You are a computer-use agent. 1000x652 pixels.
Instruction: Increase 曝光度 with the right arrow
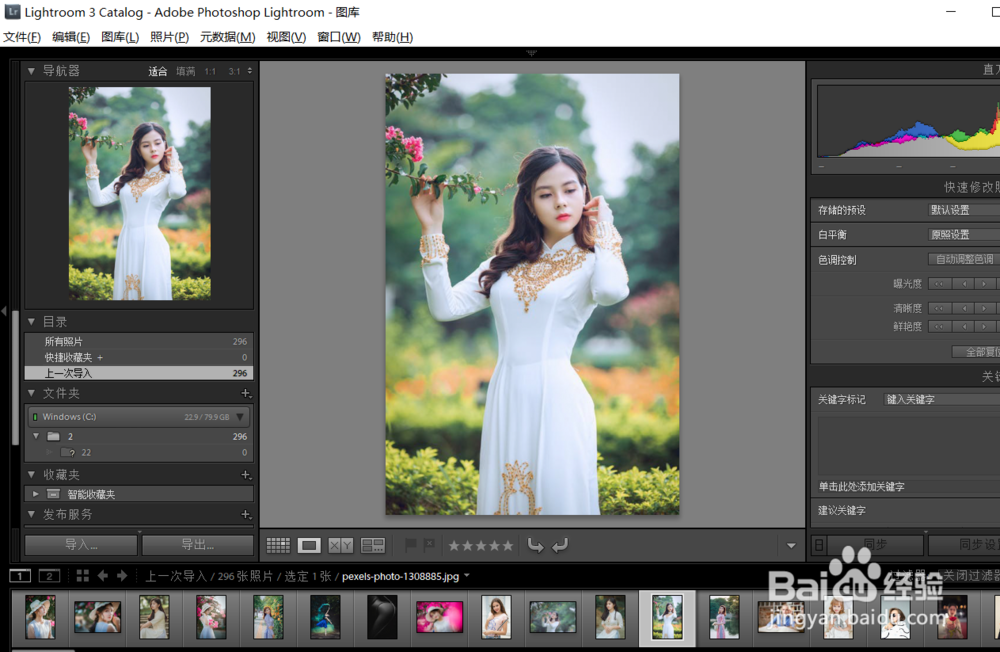pyautogui.click(x=984, y=284)
